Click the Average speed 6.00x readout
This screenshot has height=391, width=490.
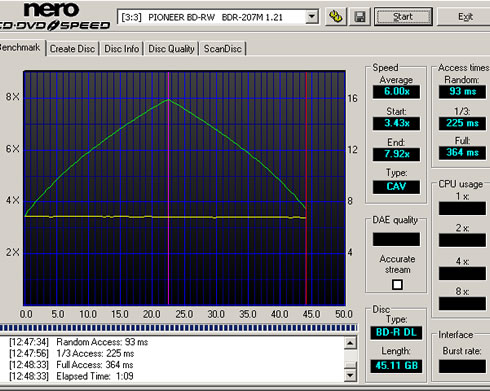(x=396, y=92)
